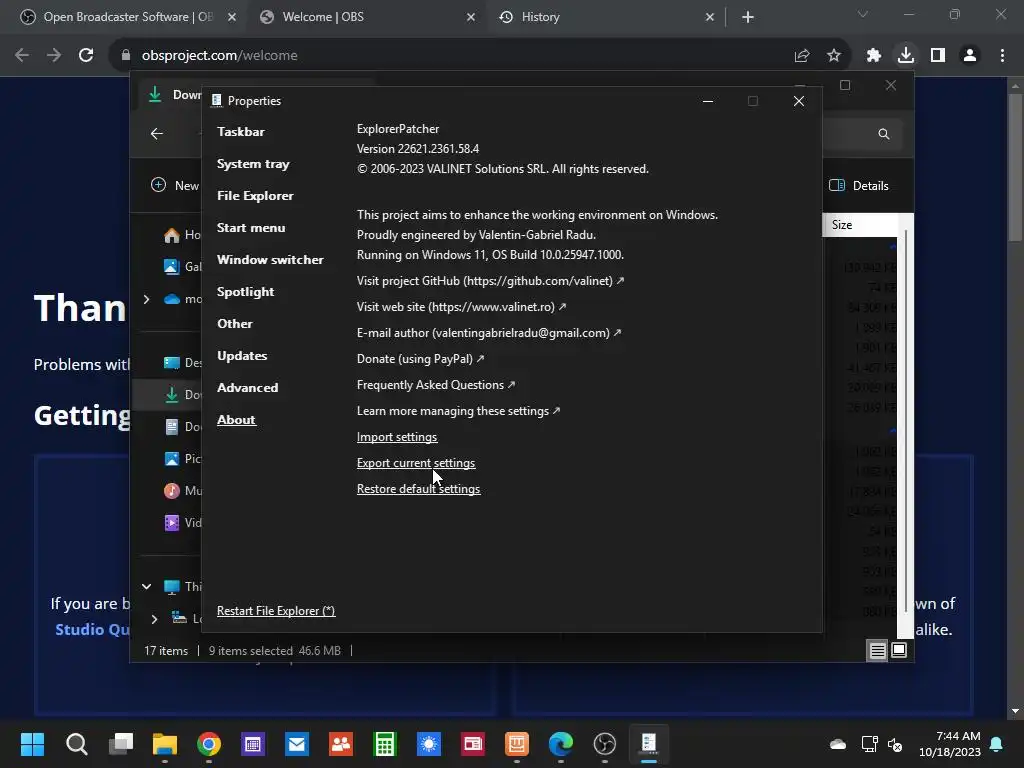Open Chrome from taskbar
Image resolution: width=1024 pixels, height=768 pixels.
click(209, 744)
